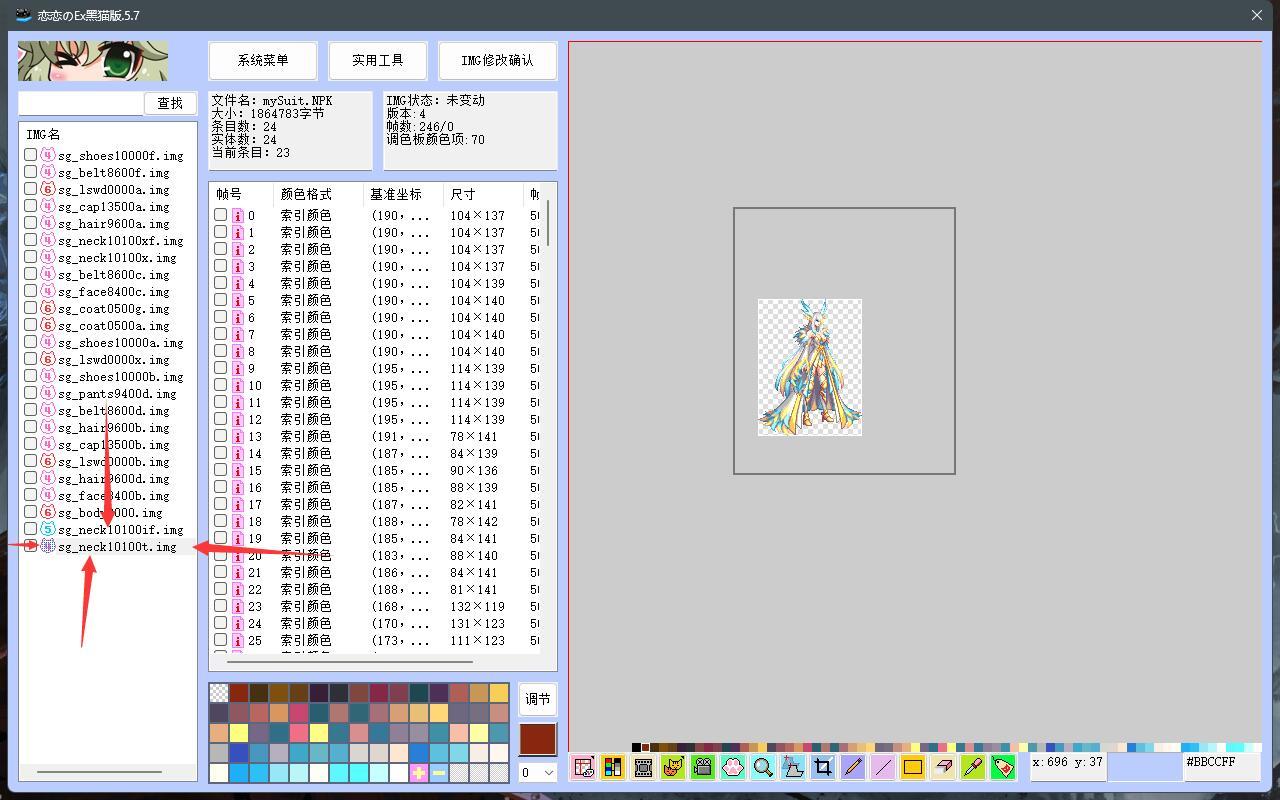Click the canvas/table settings tool icon
This screenshot has height=800, width=1280.
[583, 767]
